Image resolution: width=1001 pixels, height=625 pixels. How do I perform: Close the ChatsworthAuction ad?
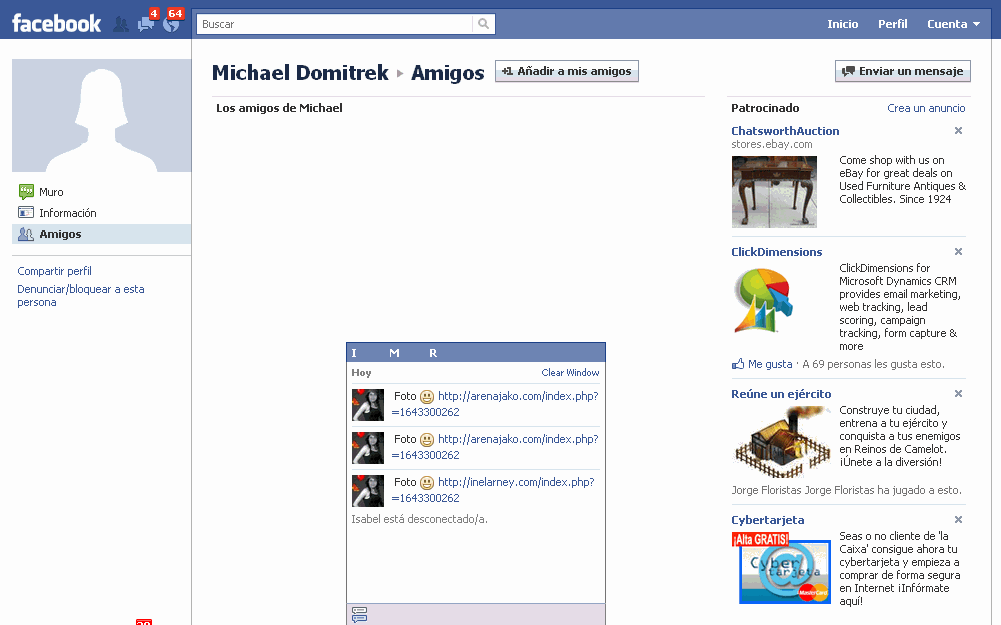(958, 131)
